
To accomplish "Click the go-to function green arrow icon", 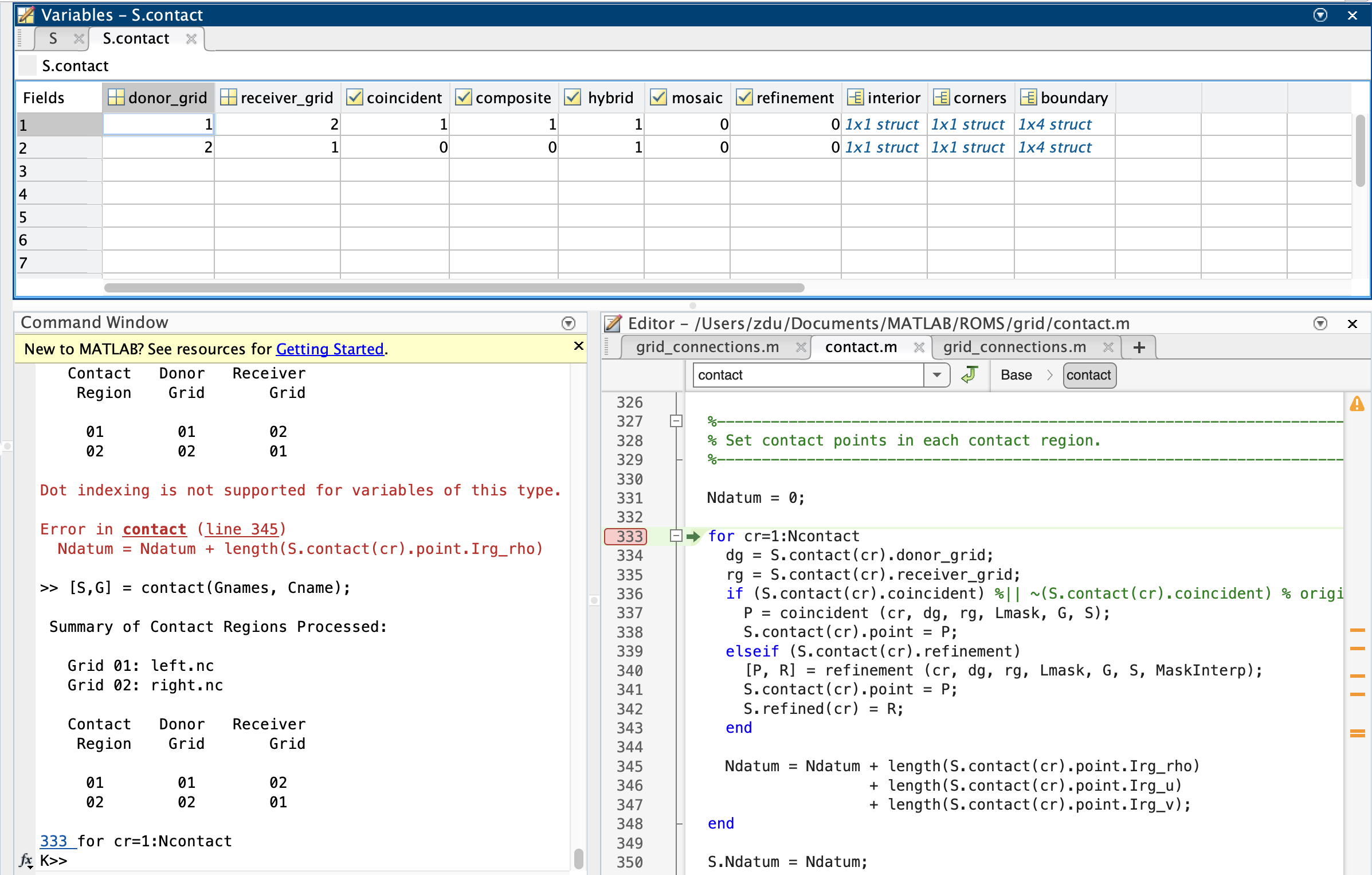I will 969,375.
